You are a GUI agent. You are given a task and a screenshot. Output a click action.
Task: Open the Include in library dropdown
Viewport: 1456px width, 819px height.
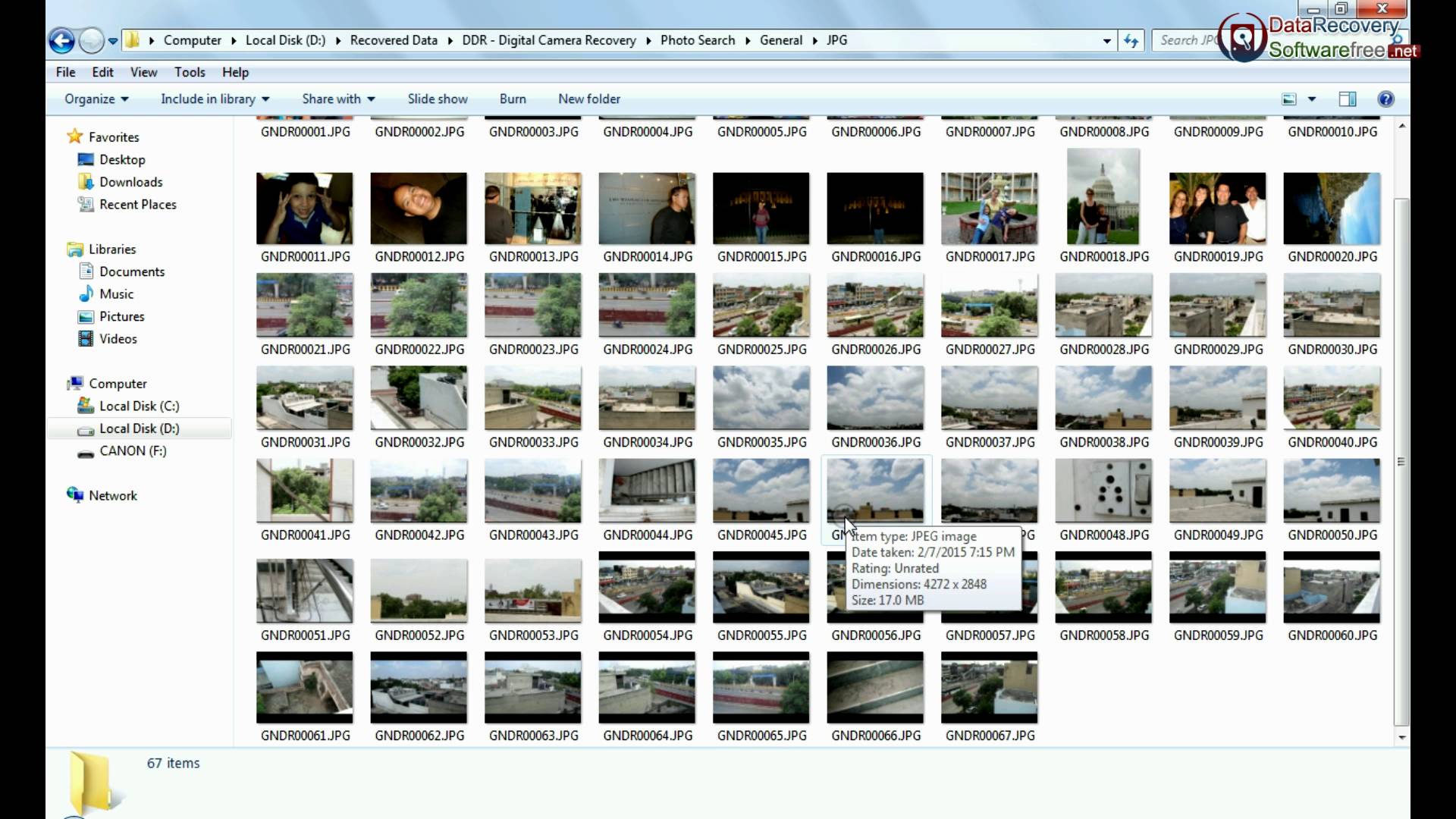(215, 99)
